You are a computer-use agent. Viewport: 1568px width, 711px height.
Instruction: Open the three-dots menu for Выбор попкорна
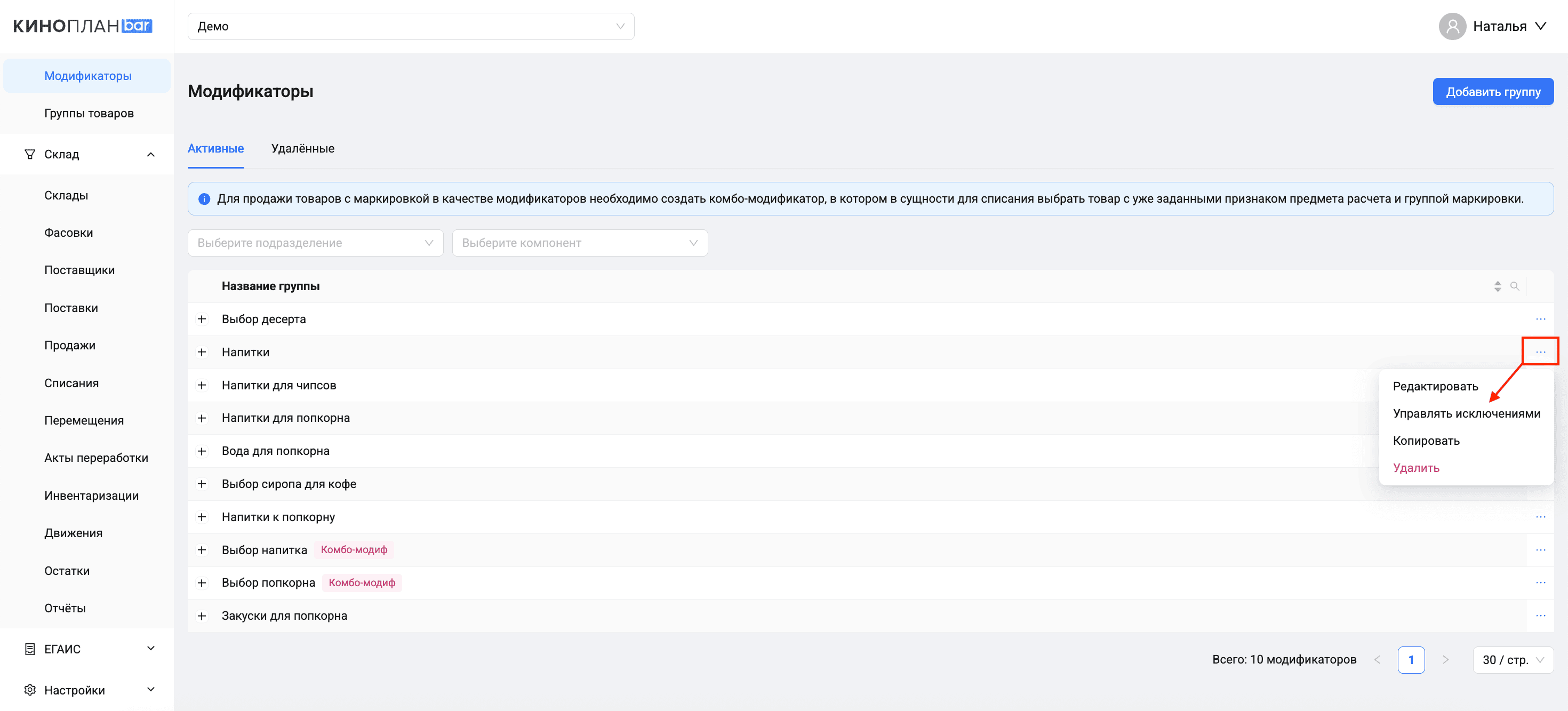coord(1540,582)
